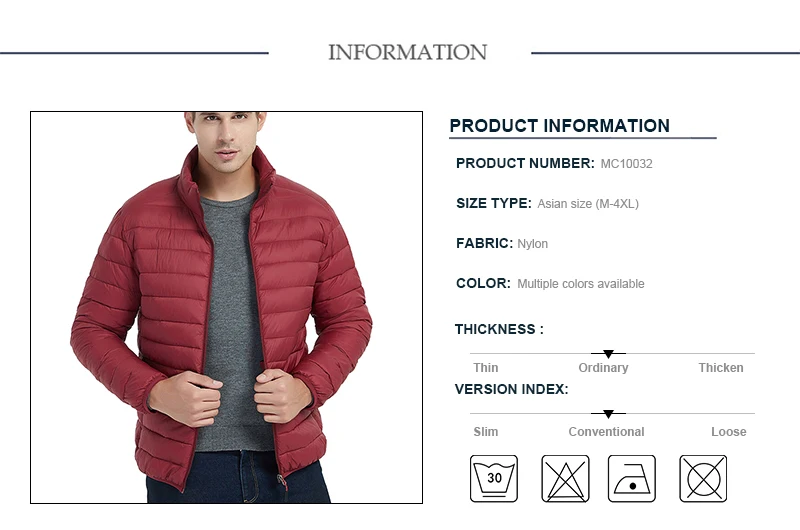Click the PRODUCT INFORMATION heading
The height and width of the screenshot is (530, 800).
tap(559, 125)
